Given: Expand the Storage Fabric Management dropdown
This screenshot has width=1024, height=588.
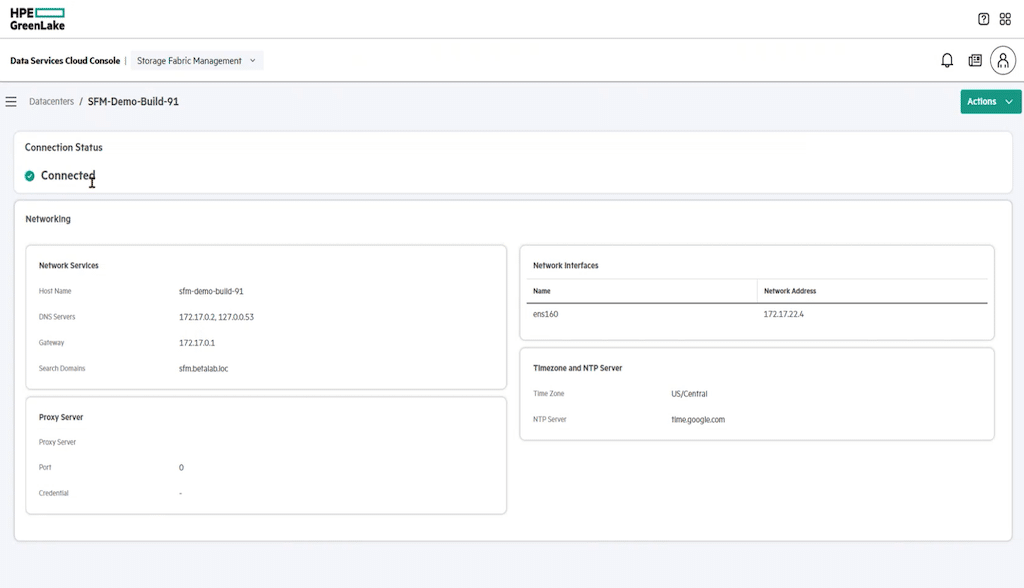Looking at the screenshot, I should 197,61.
